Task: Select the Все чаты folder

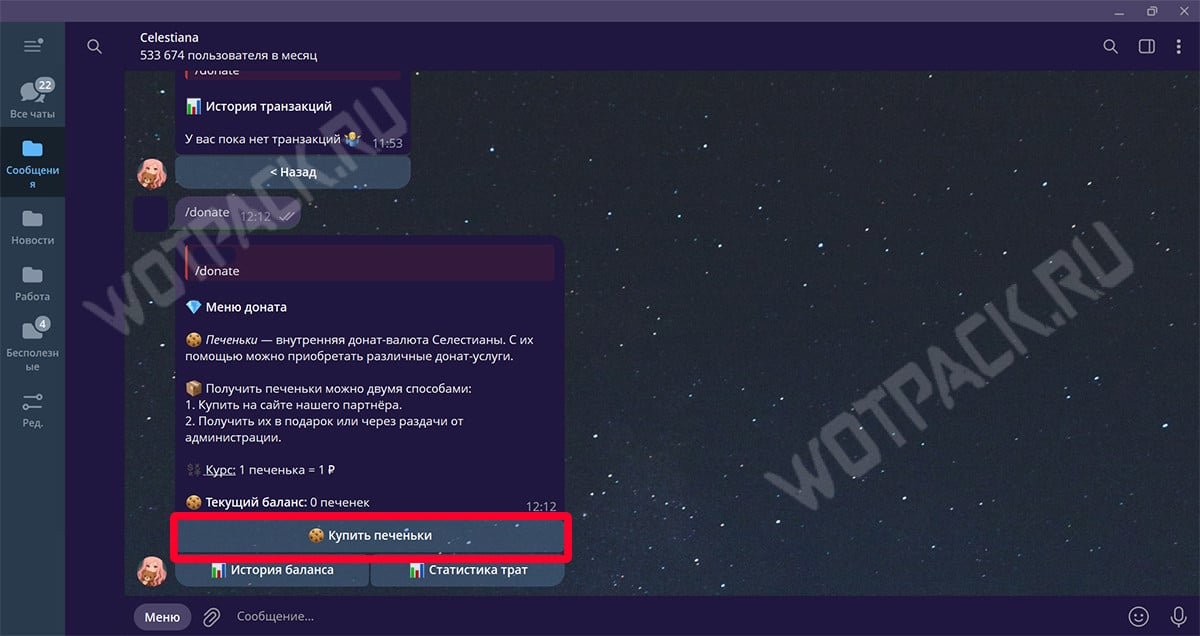Action: [x=33, y=98]
